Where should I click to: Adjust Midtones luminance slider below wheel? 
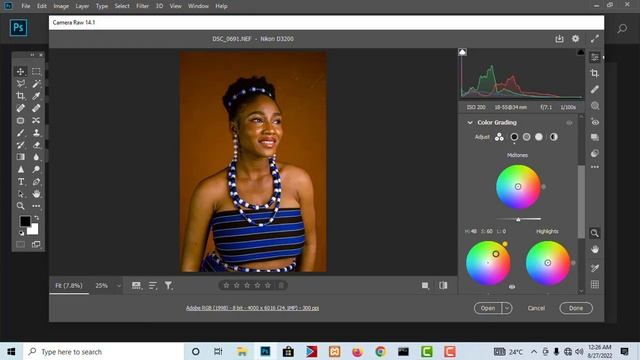click(x=518, y=219)
